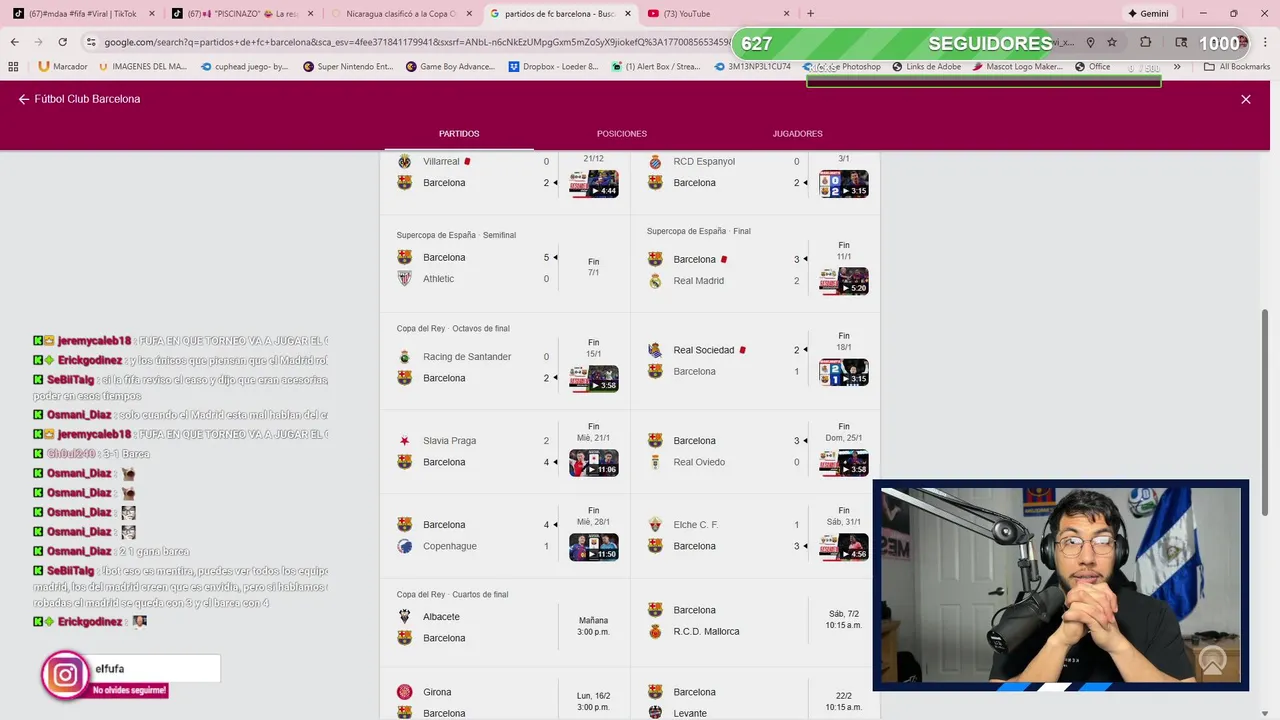
Task: Click the Real Madrid crest icon
Action: click(x=655, y=281)
